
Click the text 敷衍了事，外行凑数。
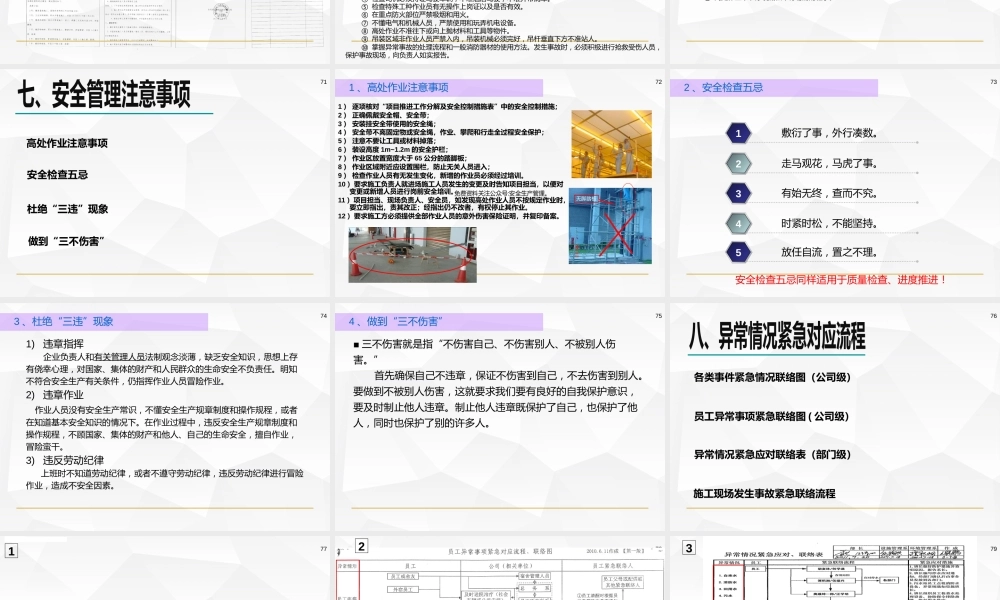830,133
